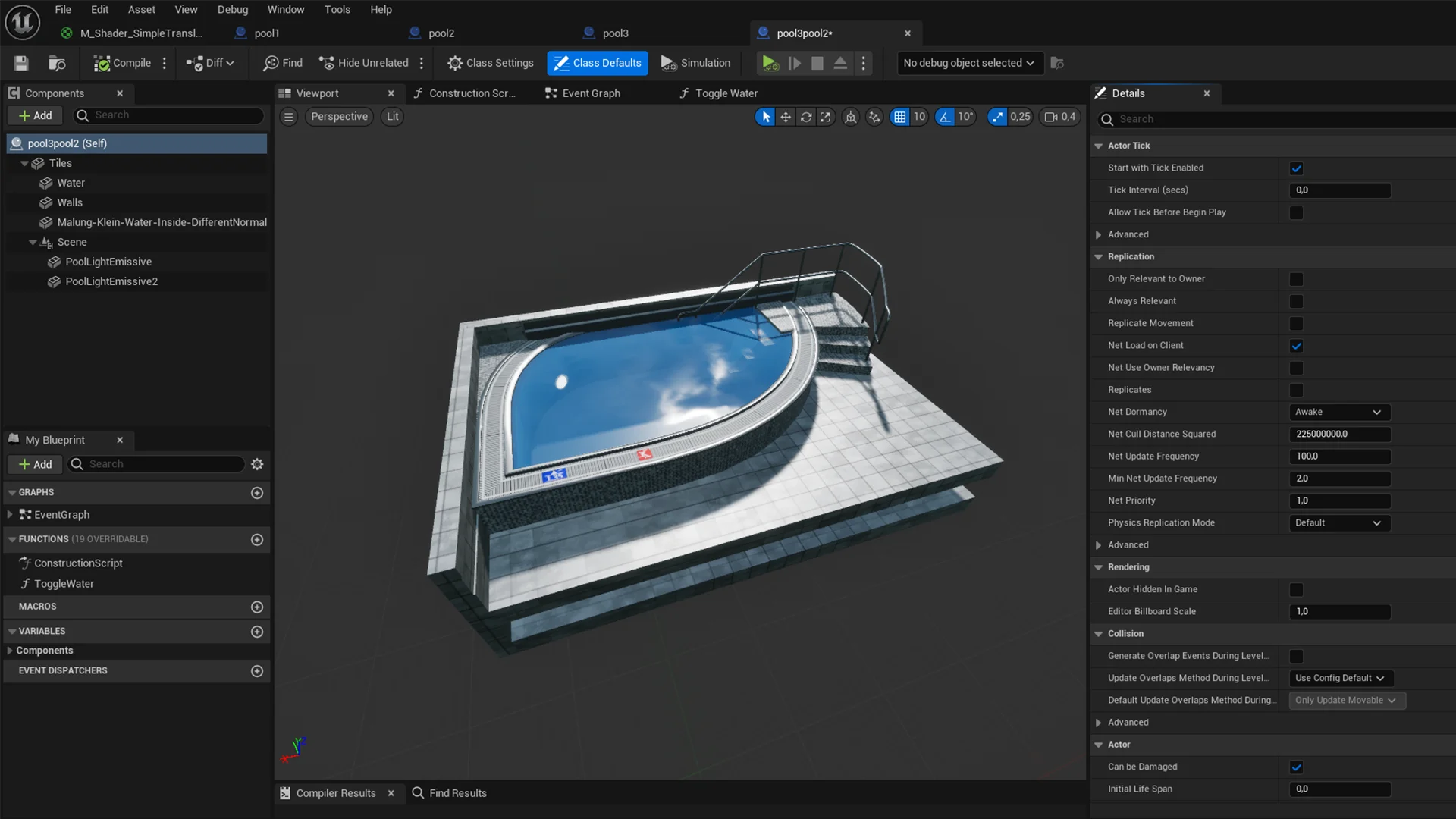1456x819 pixels.
Task: Click the Save asset icon
Action: pos(20,63)
